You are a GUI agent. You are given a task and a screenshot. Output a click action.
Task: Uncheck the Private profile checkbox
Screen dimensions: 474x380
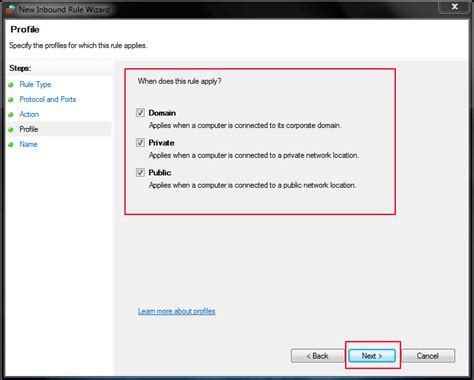click(x=140, y=143)
